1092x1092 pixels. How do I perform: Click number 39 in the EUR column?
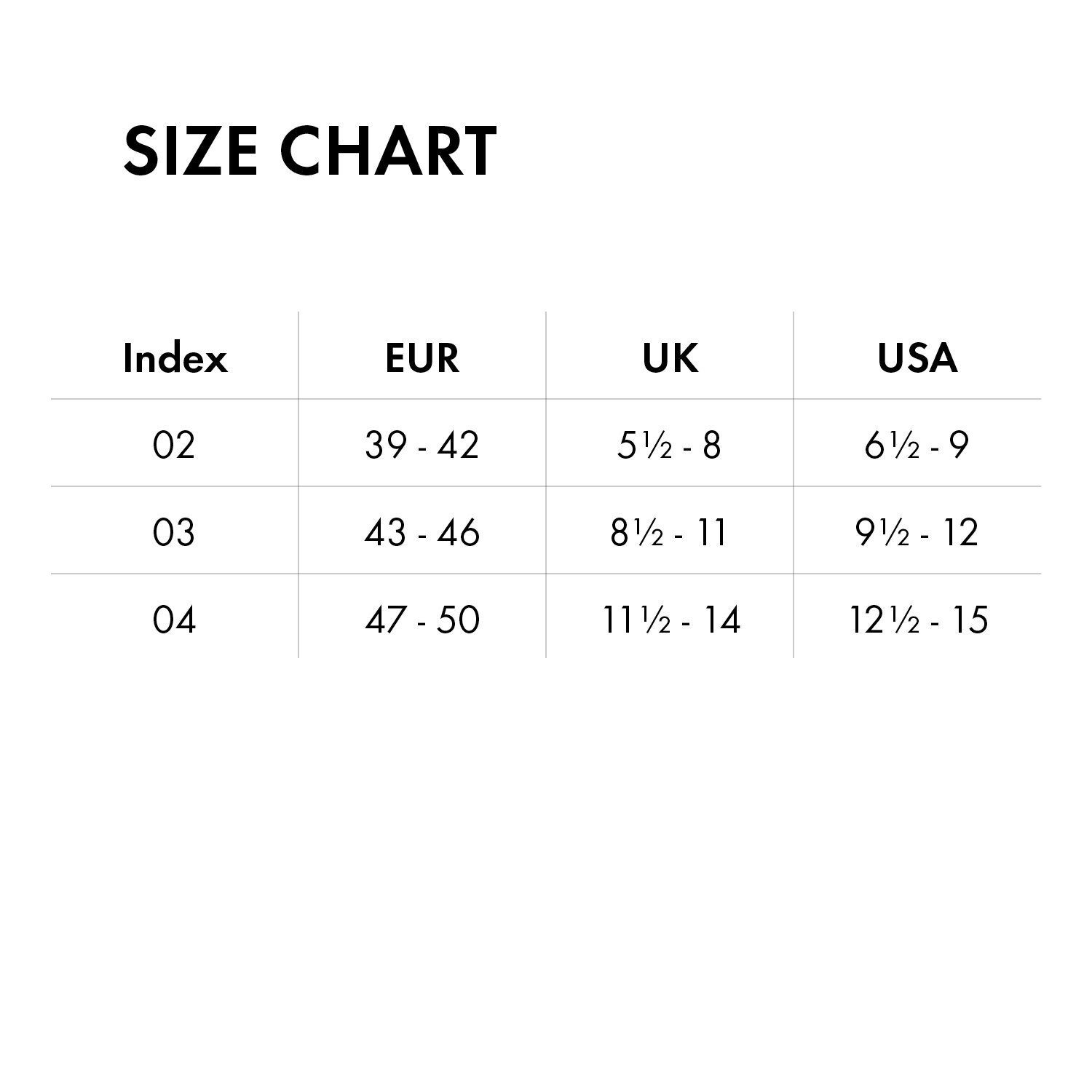pos(385,445)
